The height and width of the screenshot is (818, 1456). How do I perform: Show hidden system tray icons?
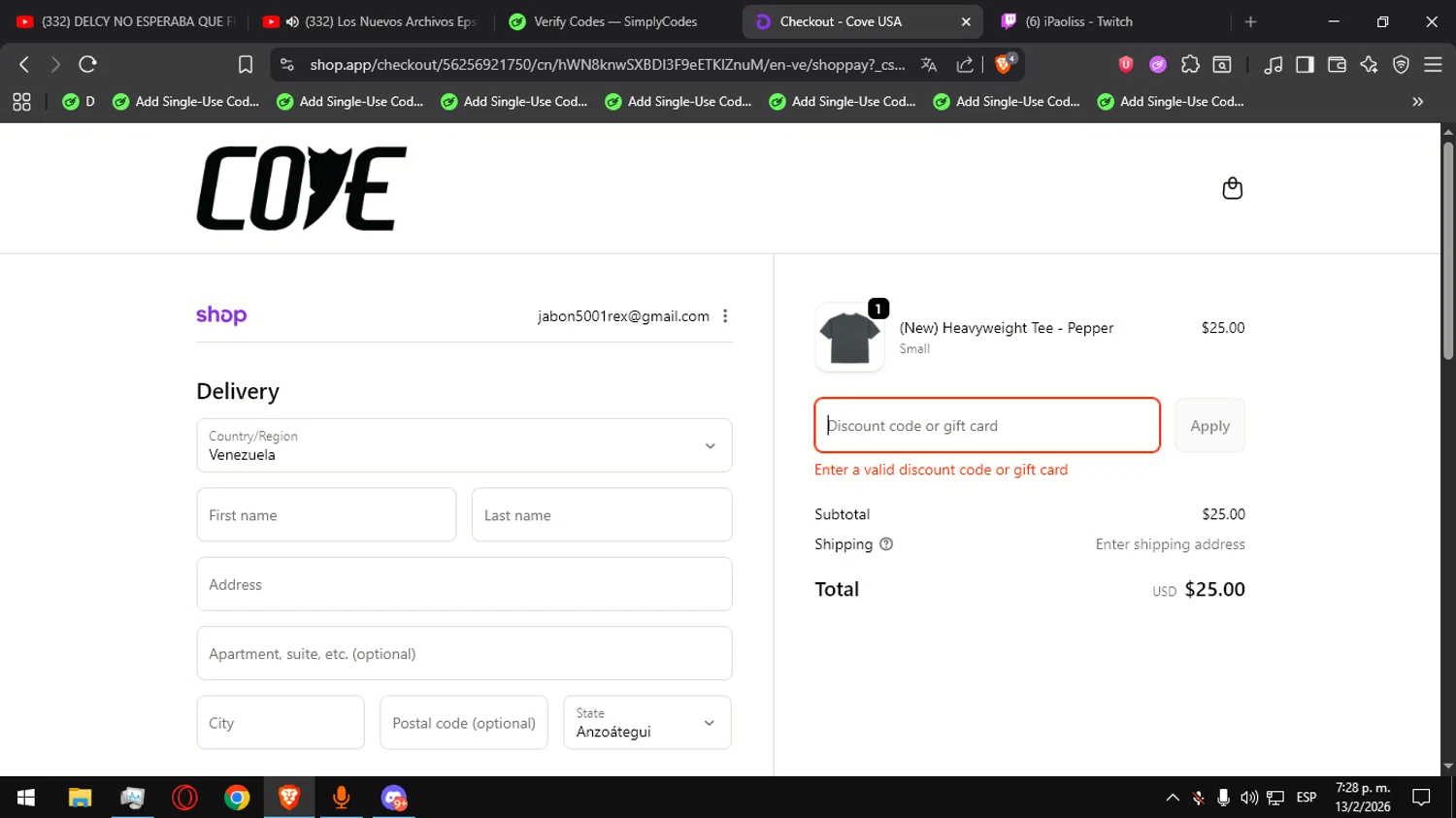coord(1173,798)
